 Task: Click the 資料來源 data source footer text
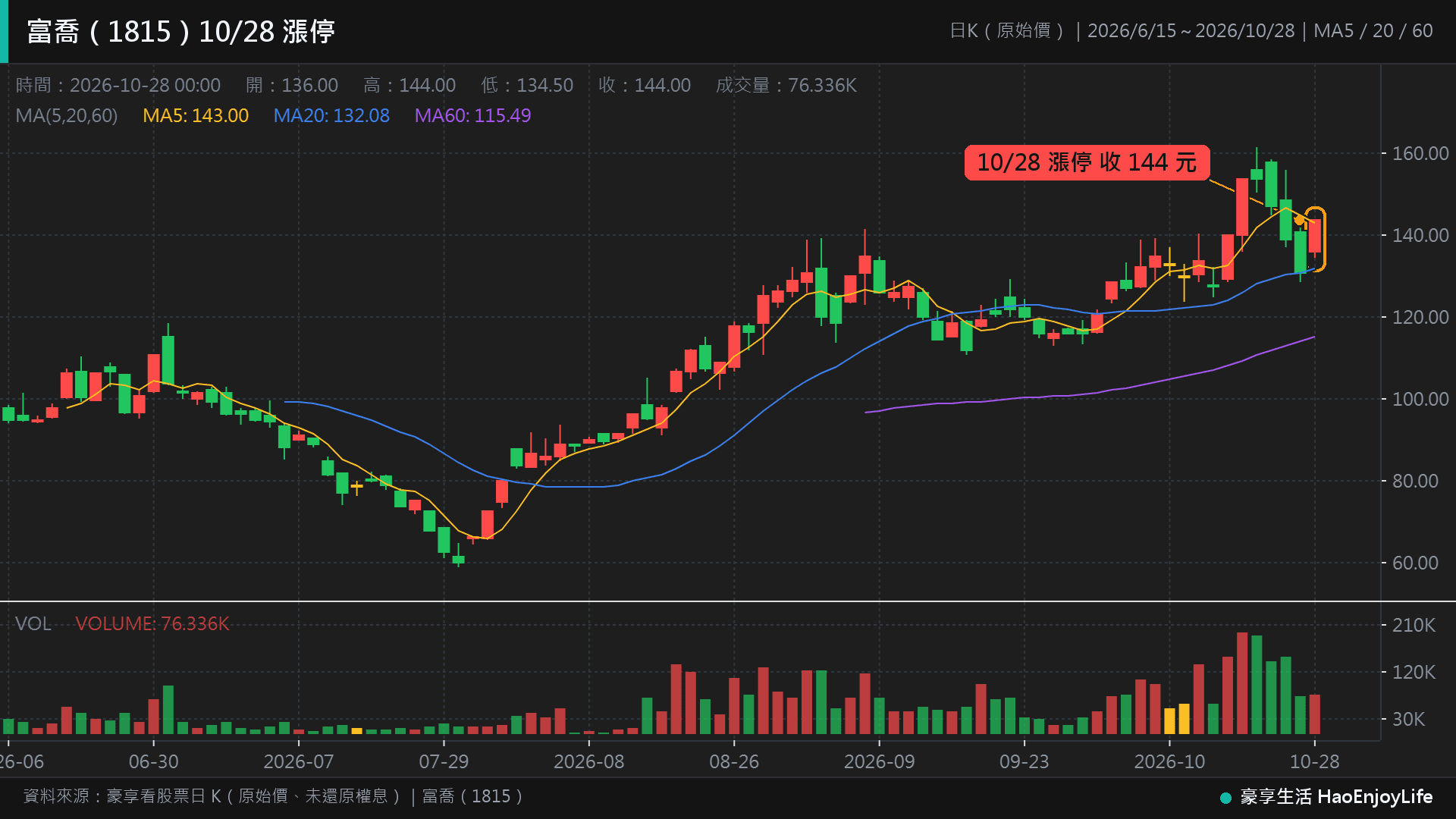coord(274,796)
